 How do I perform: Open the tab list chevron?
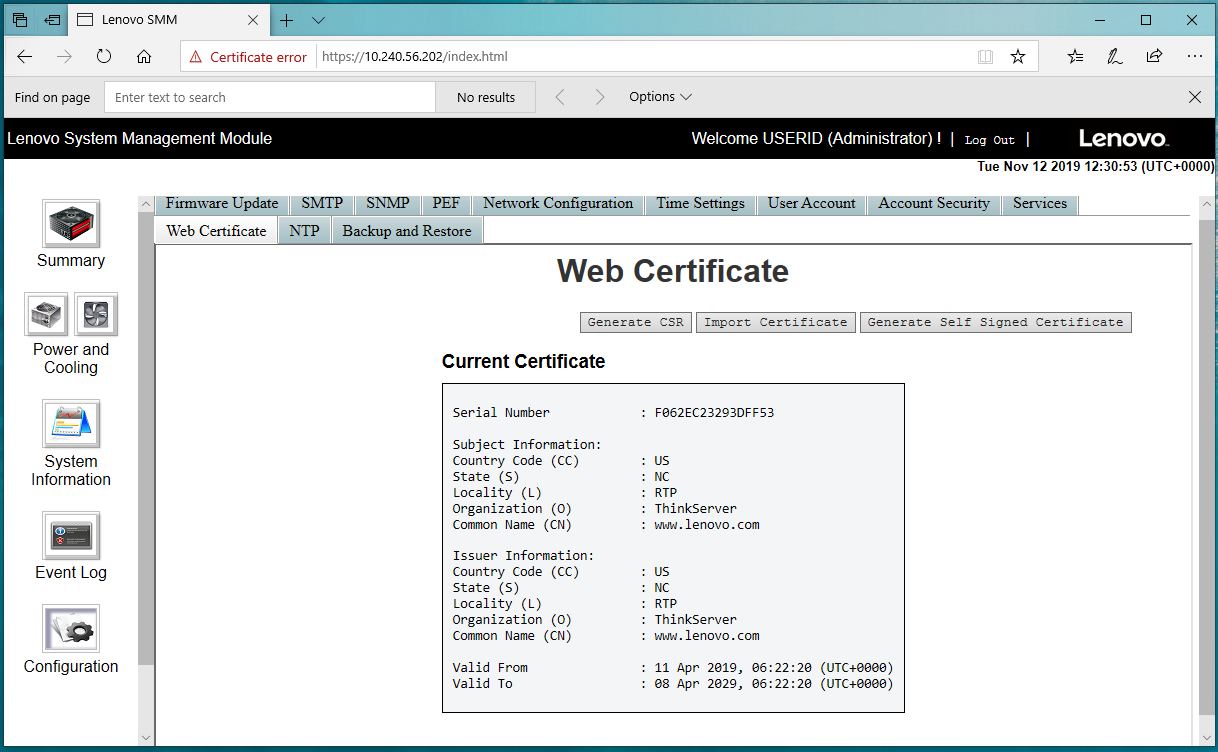tap(318, 20)
